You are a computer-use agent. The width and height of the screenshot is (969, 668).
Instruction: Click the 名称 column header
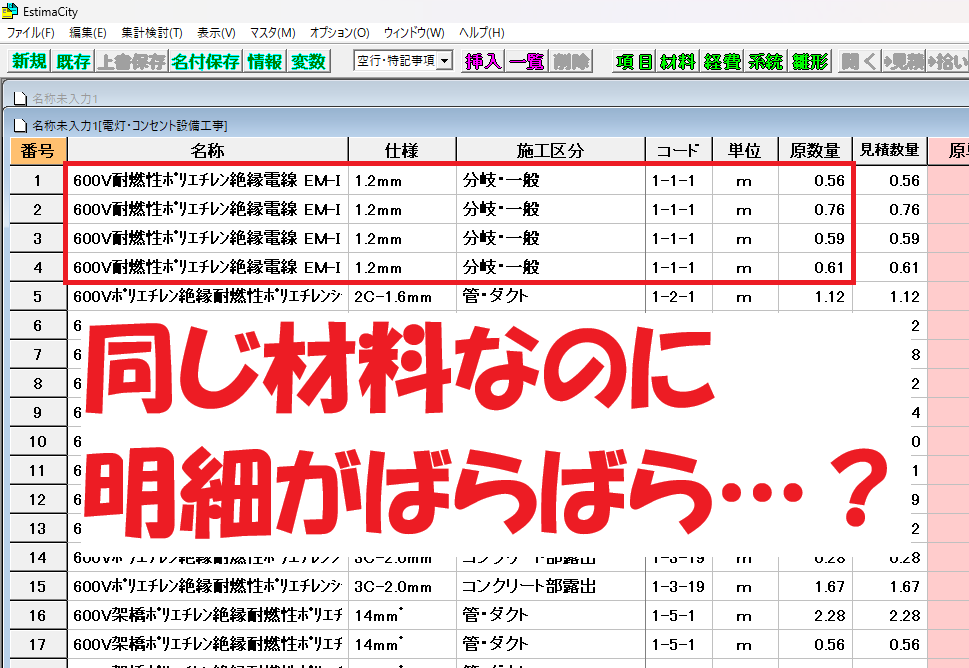point(207,151)
